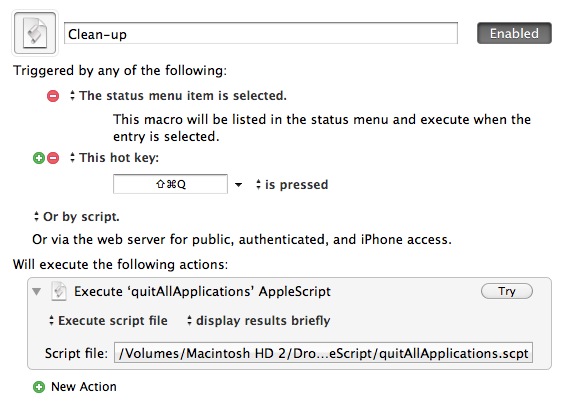565x411 pixels.
Task: Open the 'display results briefly' popup
Action: pos(258,321)
